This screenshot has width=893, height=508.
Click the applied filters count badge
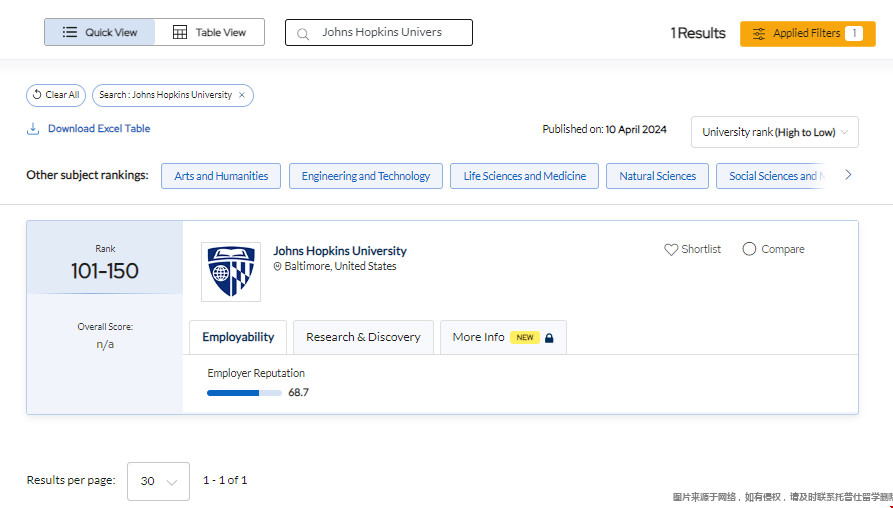tap(854, 34)
